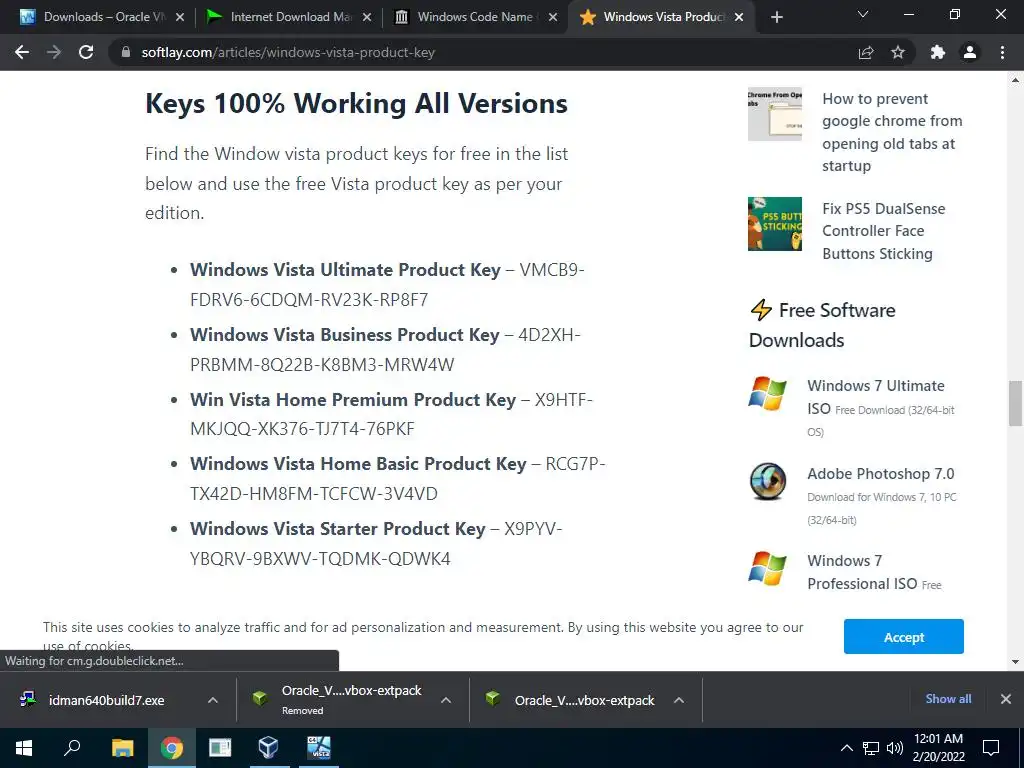Click the padlock site info icon
1024x768 pixels.
pyautogui.click(x=125, y=52)
